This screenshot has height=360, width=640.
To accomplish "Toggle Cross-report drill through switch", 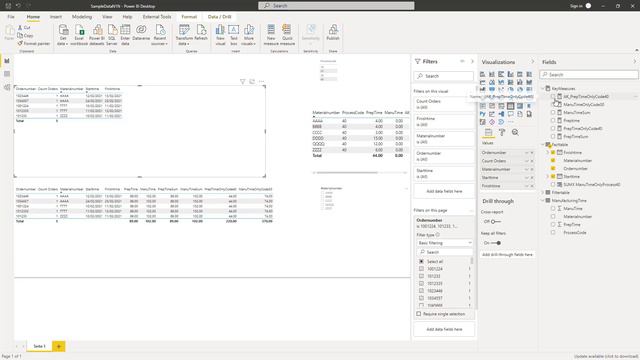I will click(x=495, y=222).
